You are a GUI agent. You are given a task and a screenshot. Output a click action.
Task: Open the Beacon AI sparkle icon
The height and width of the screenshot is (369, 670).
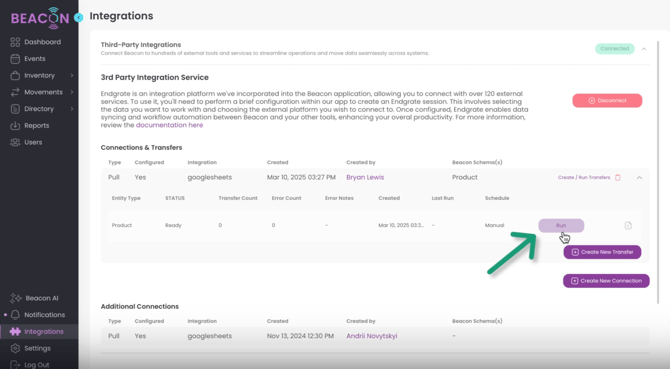point(16,298)
